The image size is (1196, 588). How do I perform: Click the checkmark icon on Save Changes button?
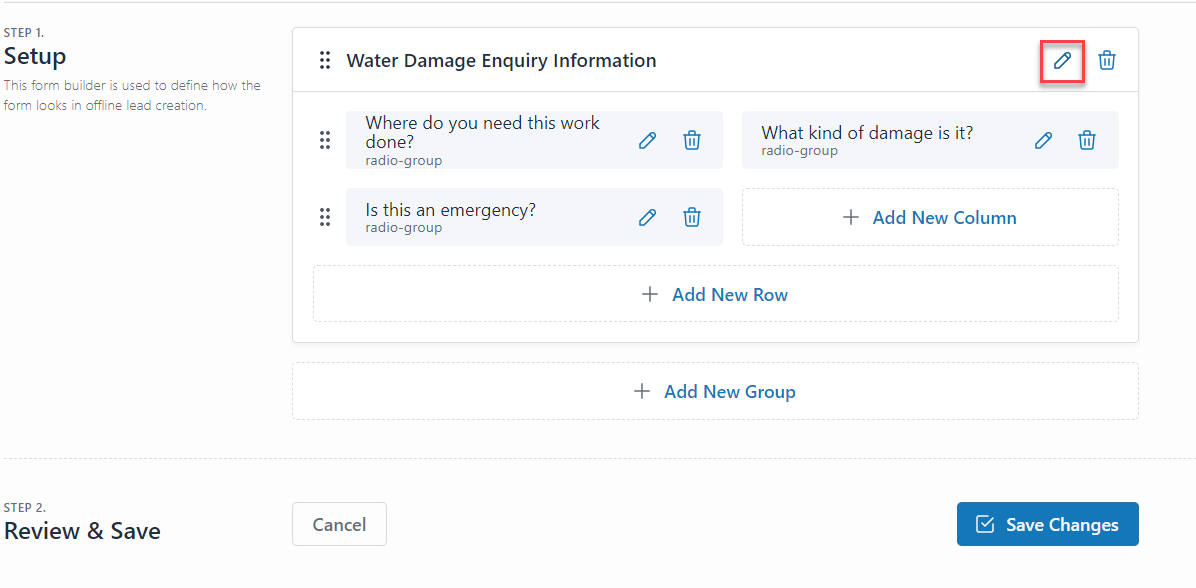coord(986,524)
